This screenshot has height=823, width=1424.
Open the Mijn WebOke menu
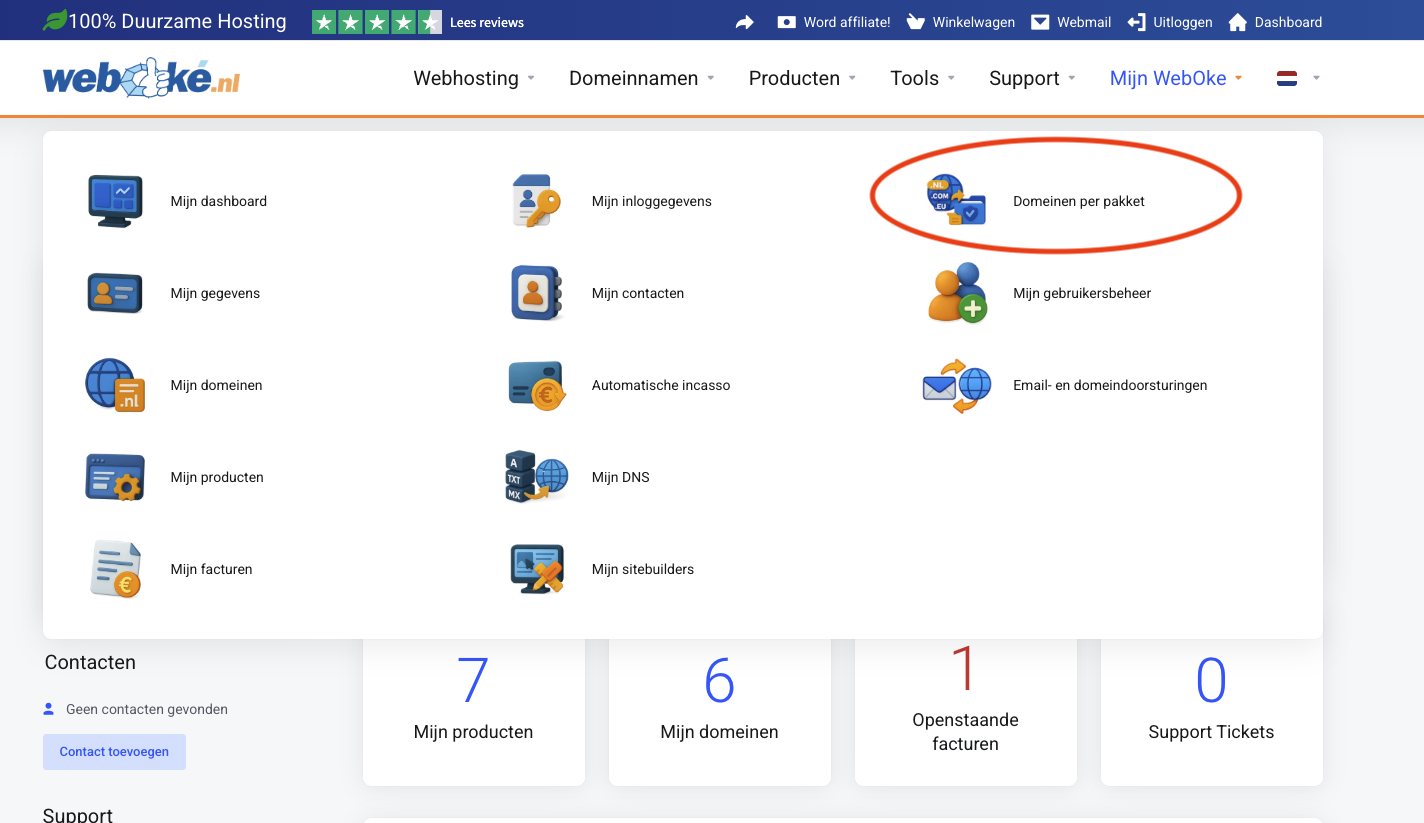pyautogui.click(x=1175, y=78)
